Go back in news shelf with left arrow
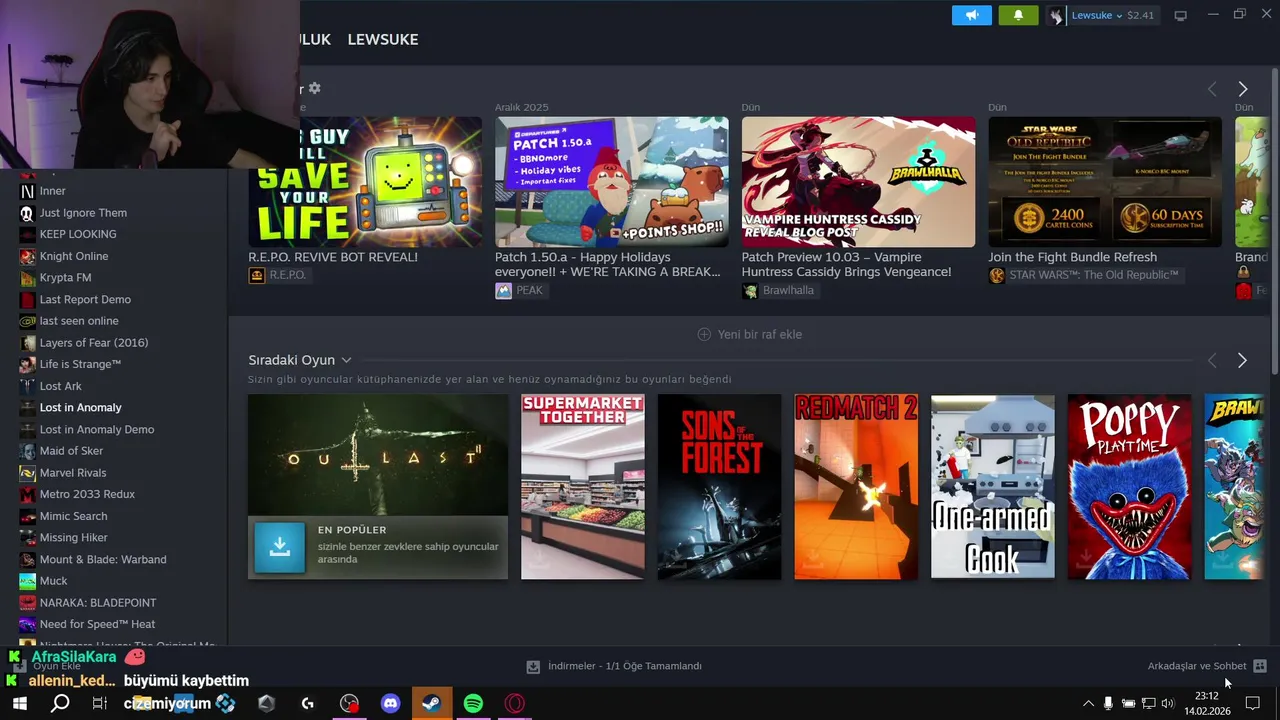The image size is (1280, 720). (1212, 89)
